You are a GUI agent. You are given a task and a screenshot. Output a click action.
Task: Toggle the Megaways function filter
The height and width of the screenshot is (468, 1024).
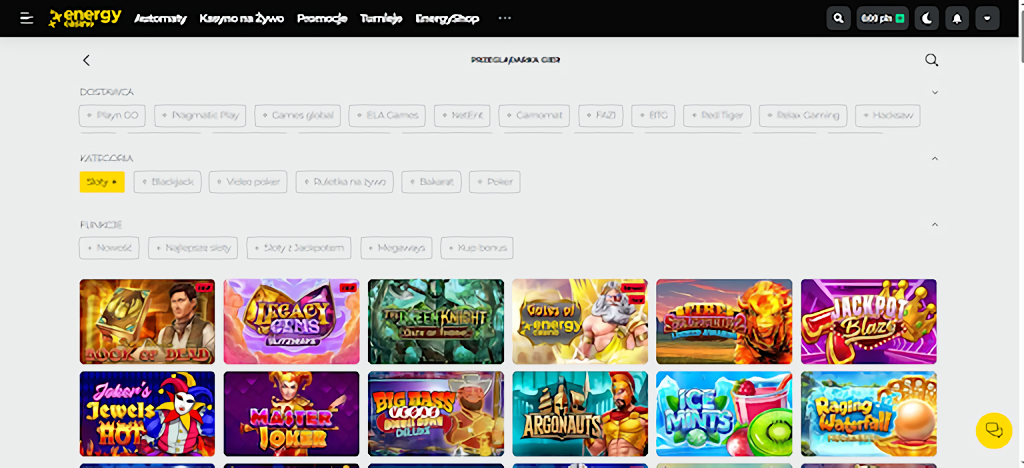coord(397,247)
